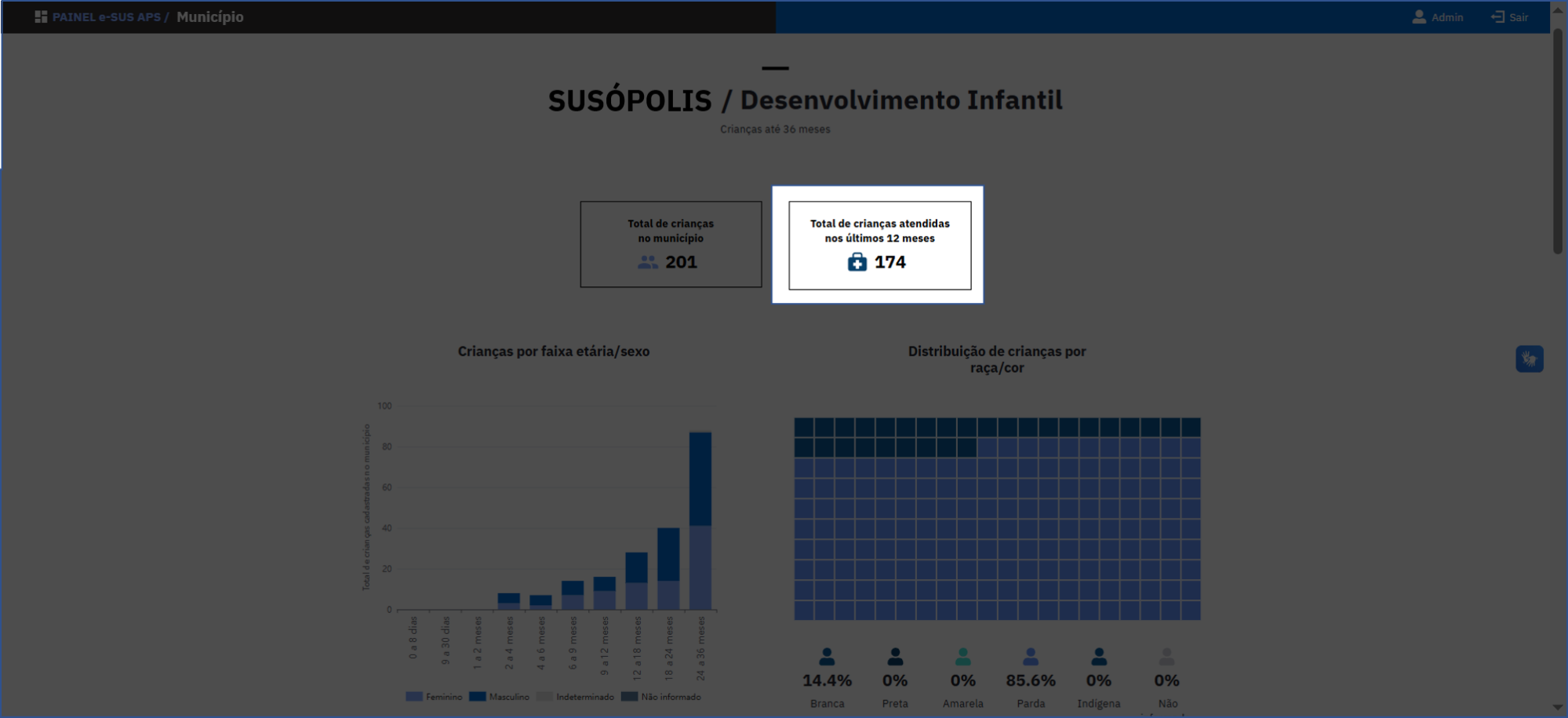
Task: Click the PAINEL e-SUS APS grid logo icon
Action: [x=42, y=16]
